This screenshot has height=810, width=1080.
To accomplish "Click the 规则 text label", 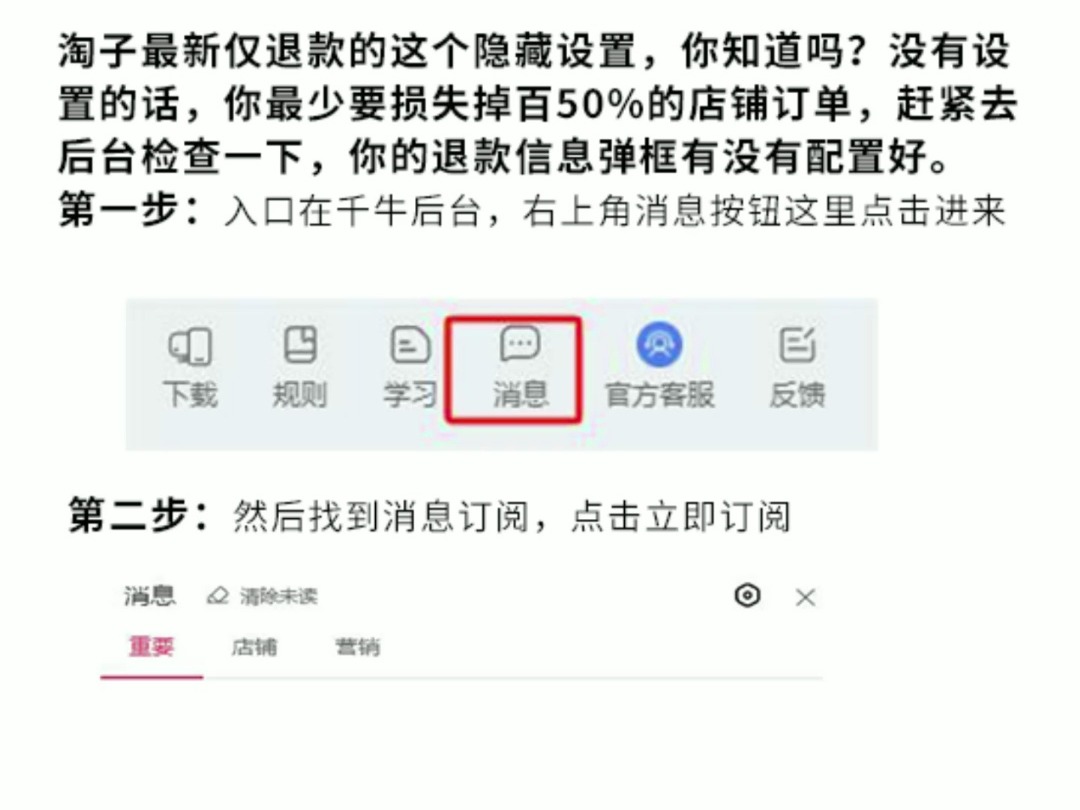I will tap(300, 395).
